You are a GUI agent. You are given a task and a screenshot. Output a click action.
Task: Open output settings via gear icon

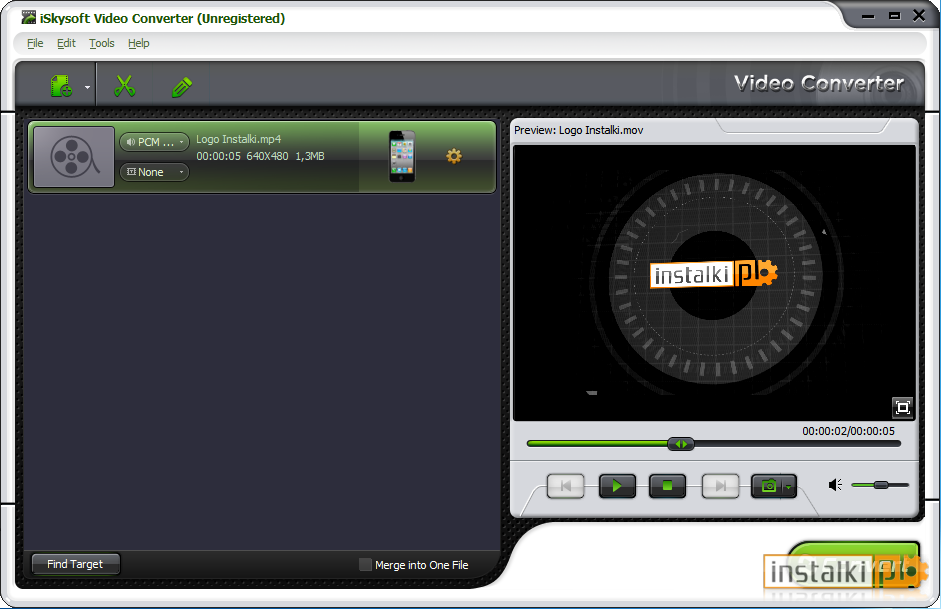pyautogui.click(x=454, y=156)
